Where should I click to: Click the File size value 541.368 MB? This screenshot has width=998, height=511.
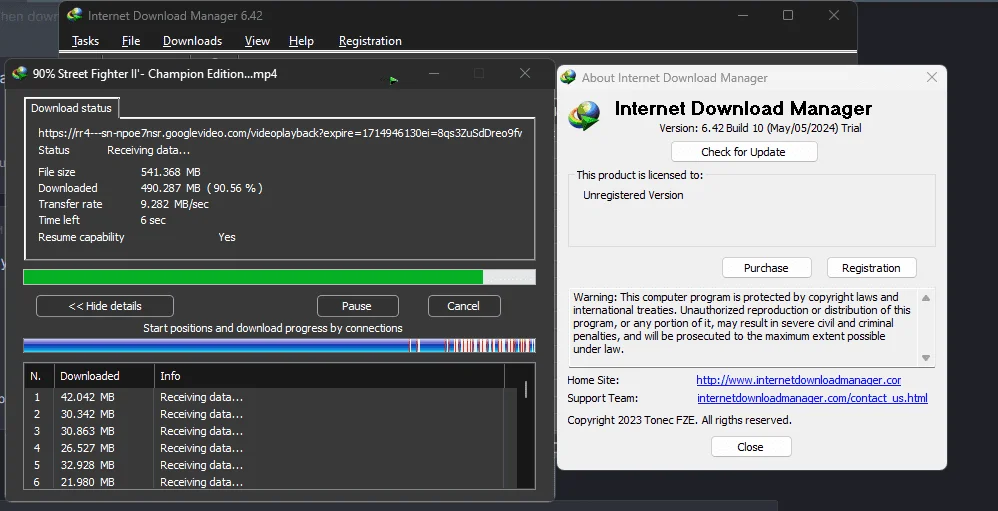[x=171, y=172]
